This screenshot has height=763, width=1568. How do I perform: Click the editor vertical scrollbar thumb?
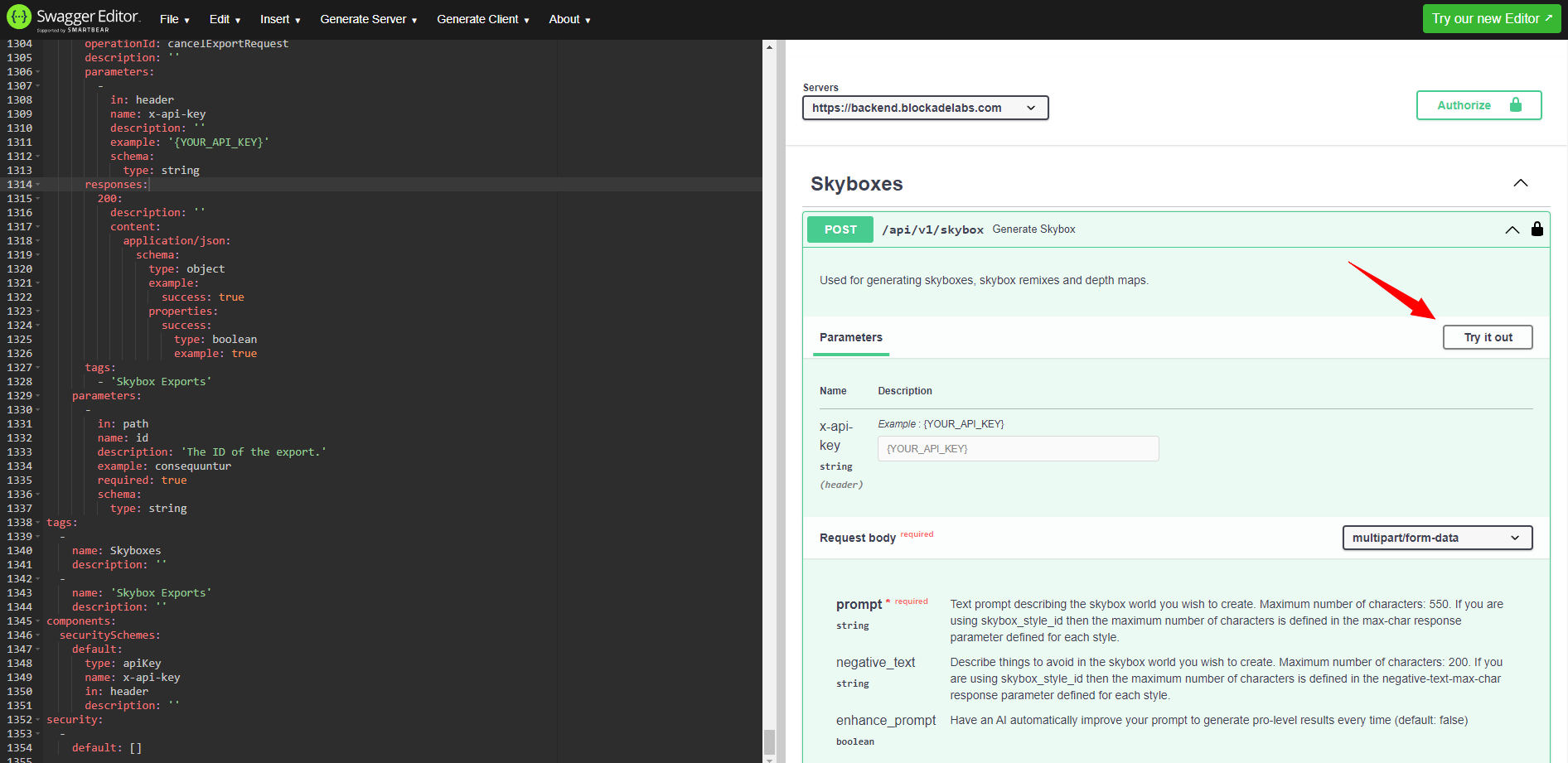coord(769,741)
